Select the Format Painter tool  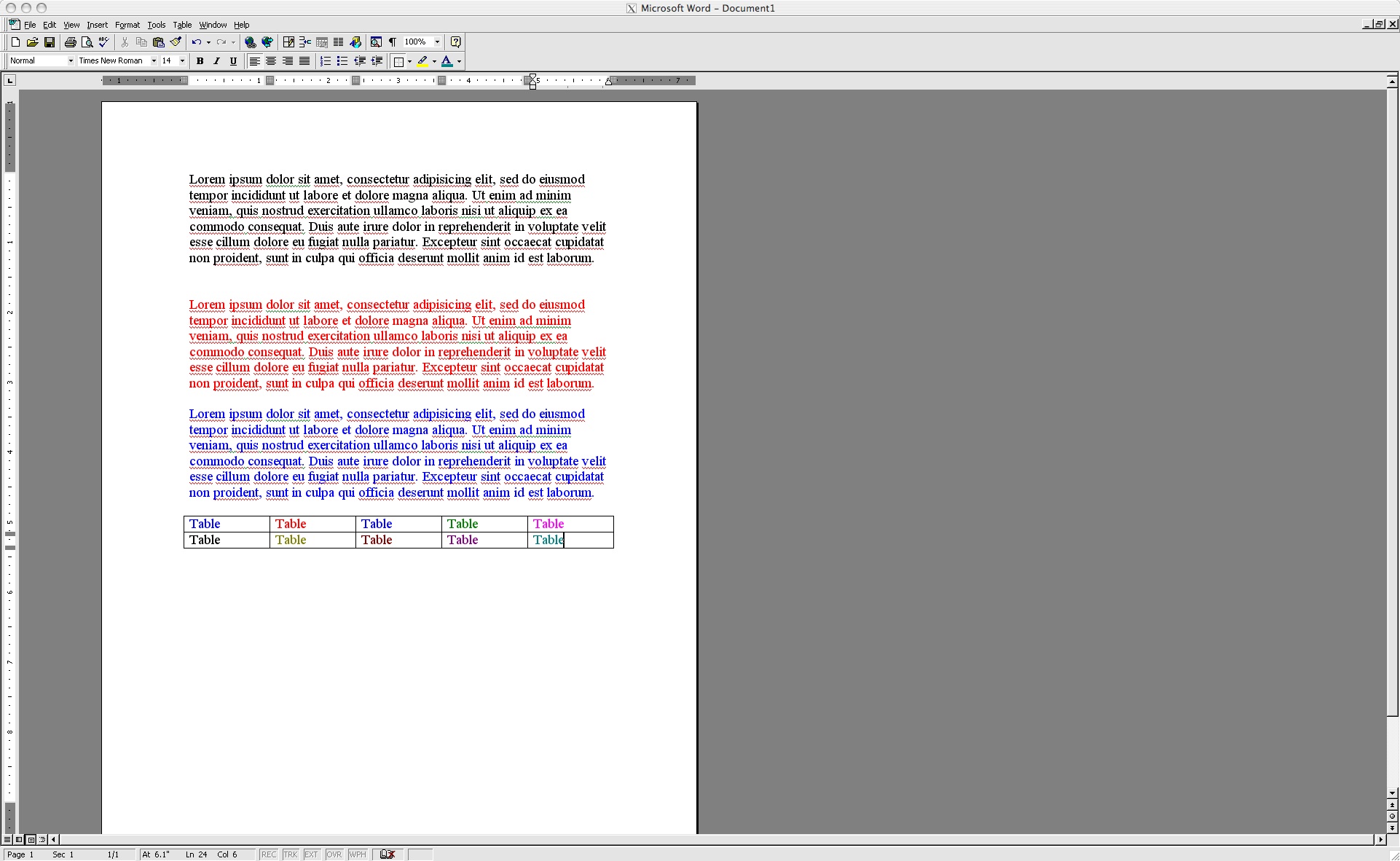[x=176, y=42]
